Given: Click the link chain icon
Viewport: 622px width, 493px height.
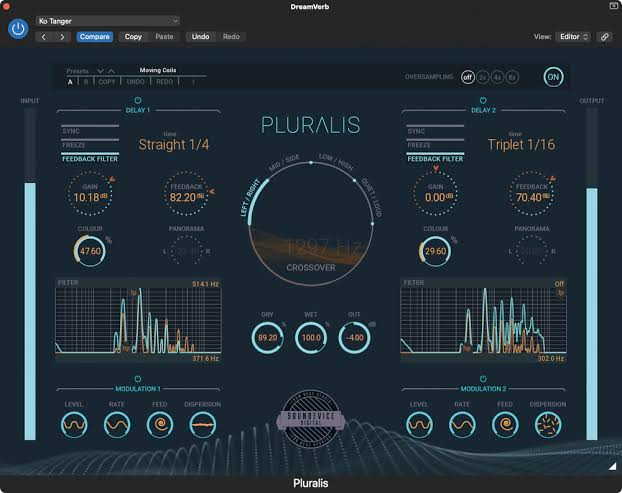Looking at the screenshot, I should pos(605,37).
